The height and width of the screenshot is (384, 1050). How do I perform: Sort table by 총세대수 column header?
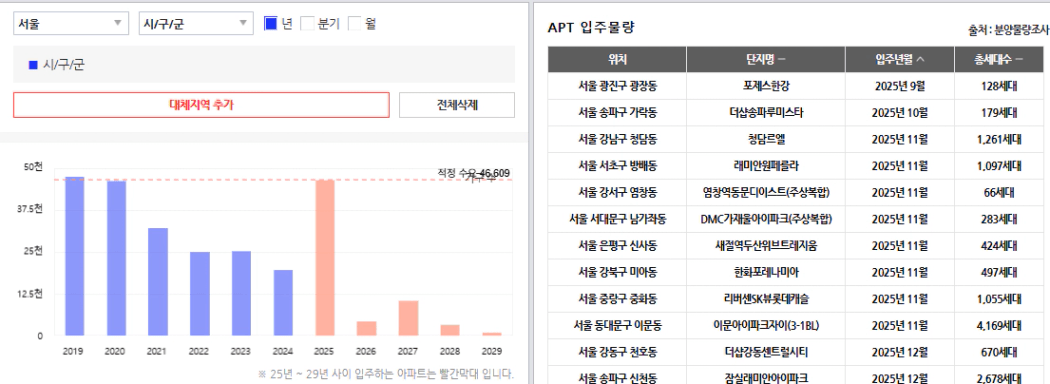(x=999, y=60)
